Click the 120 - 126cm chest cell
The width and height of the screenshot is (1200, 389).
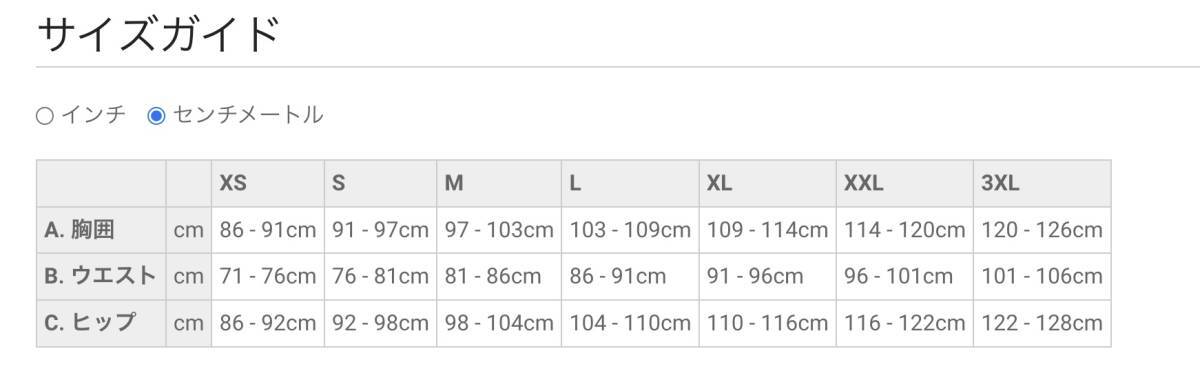(1042, 230)
